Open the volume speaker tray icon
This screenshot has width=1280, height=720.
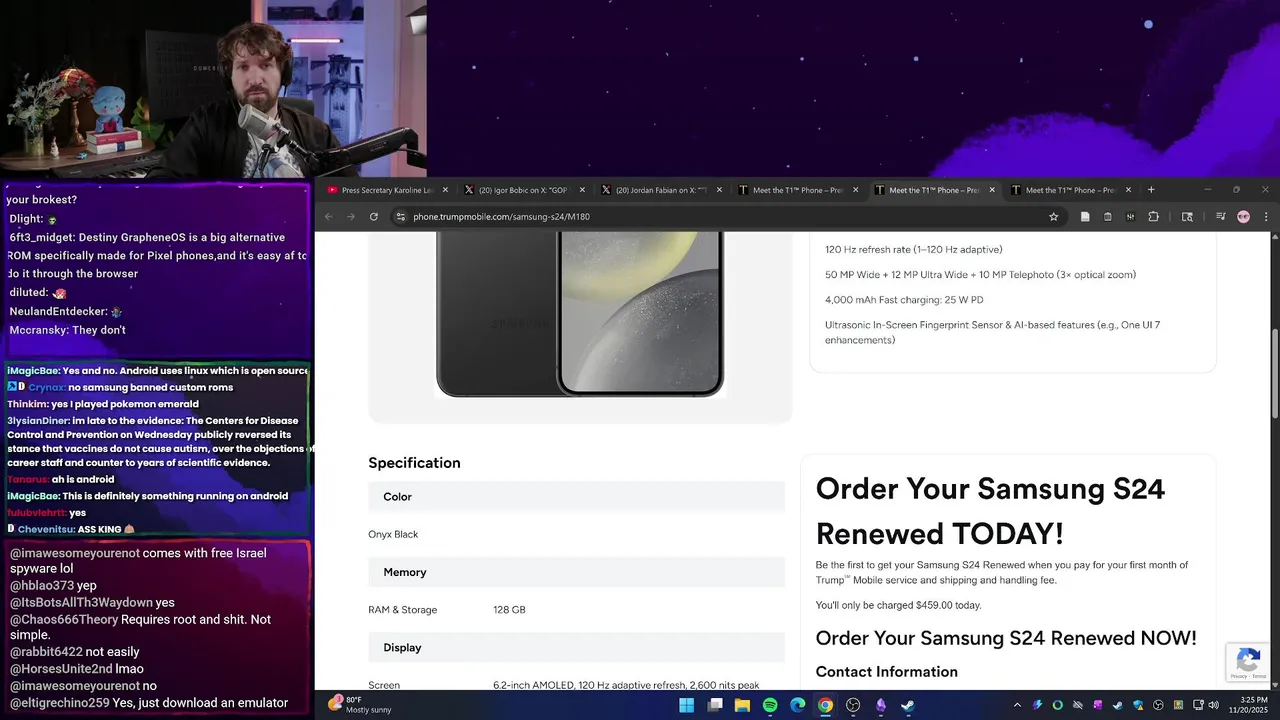click(1213, 705)
